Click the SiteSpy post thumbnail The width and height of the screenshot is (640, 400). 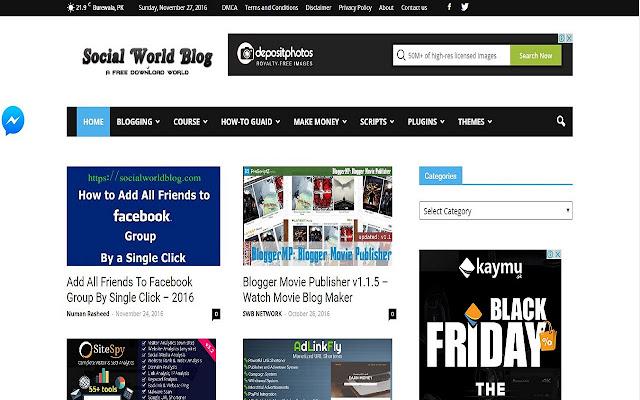point(141,369)
